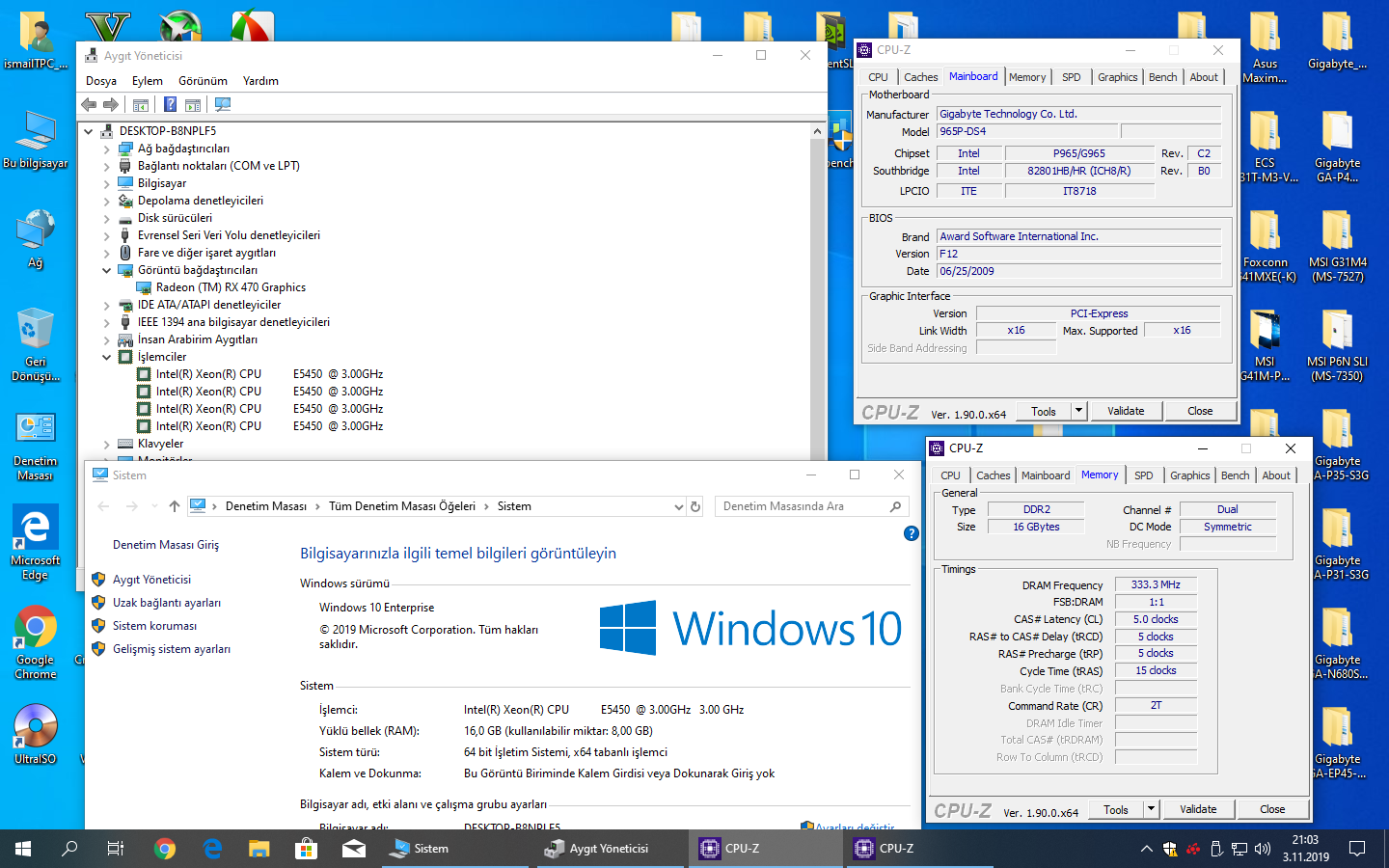Click Tools button in CPU-Z Memory window
Screen dimensions: 1389x868
[1116, 809]
